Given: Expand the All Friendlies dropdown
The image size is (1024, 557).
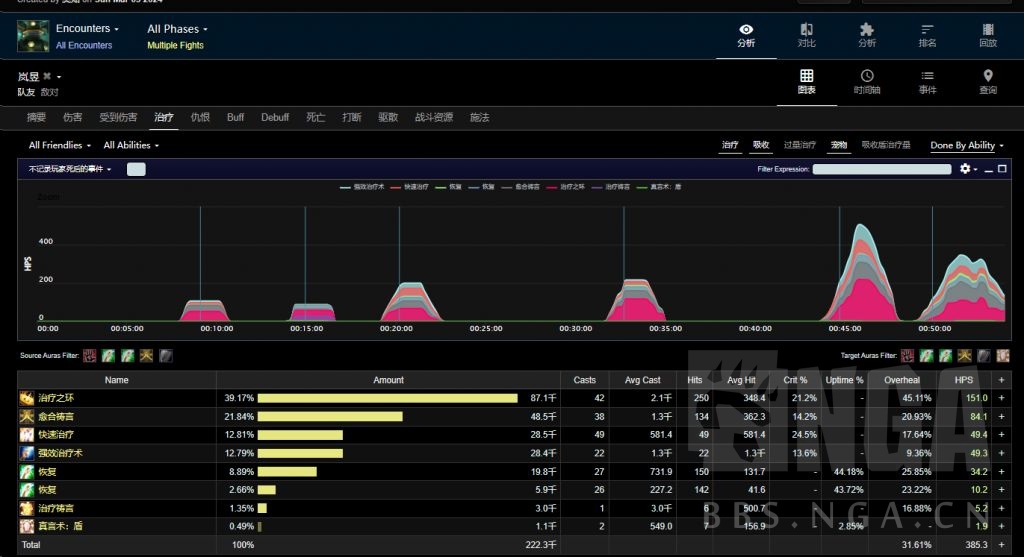Looking at the screenshot, I should pos(59,145).
